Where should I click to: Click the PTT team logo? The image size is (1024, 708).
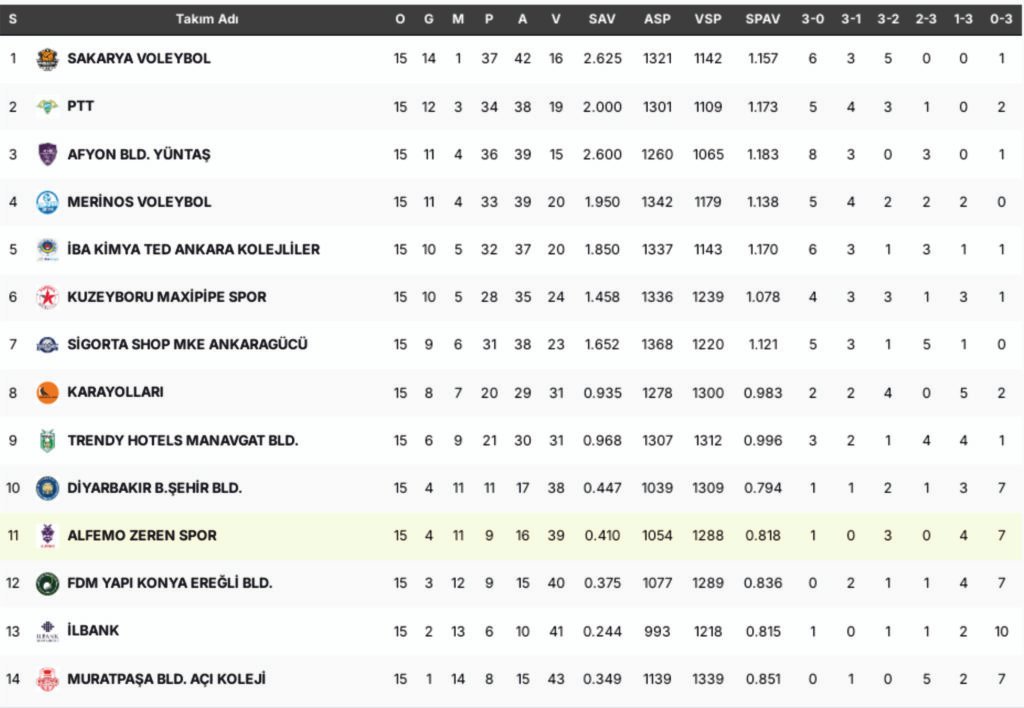click(x=47, y=106)
